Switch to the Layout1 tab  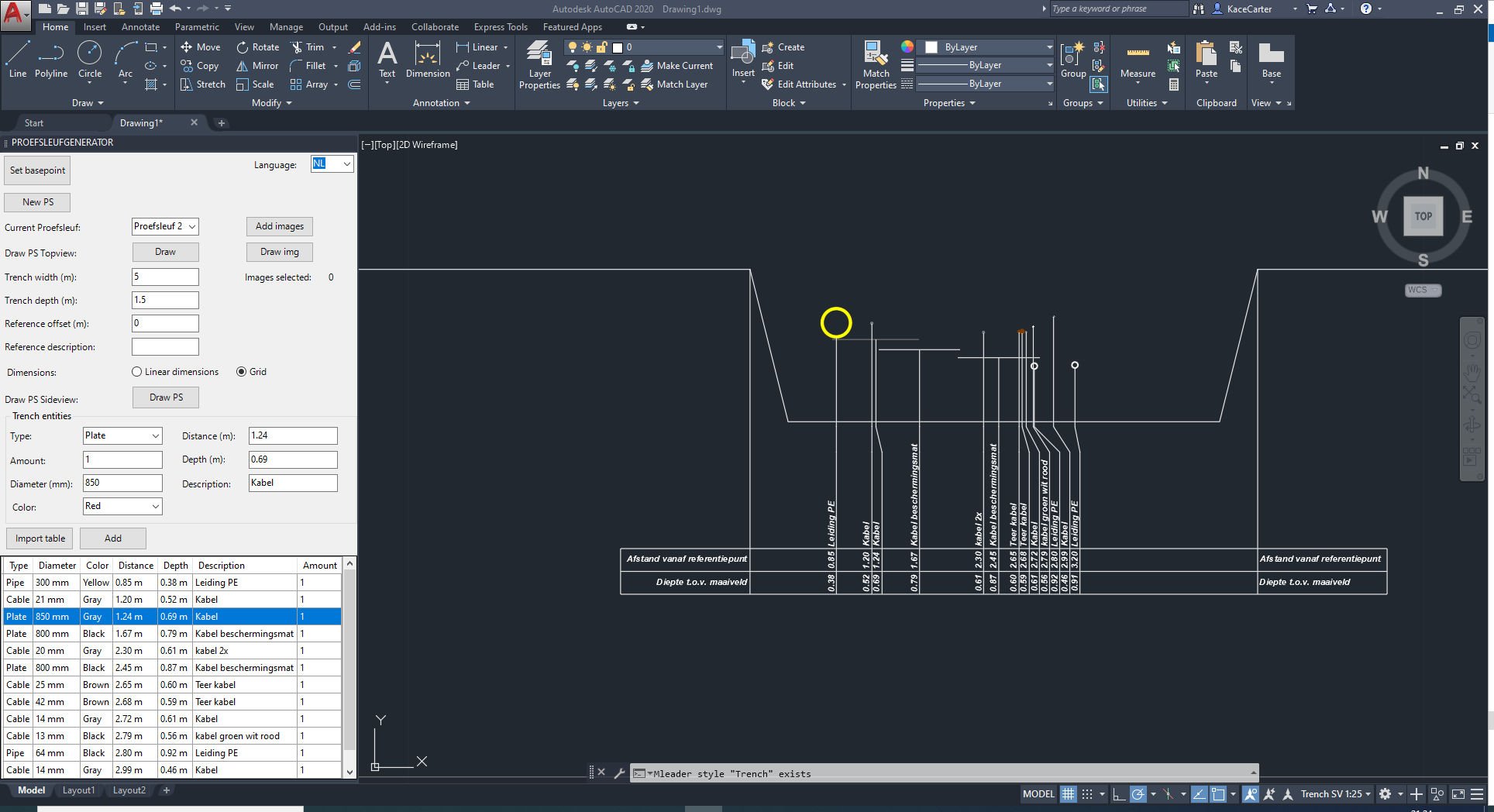pyautogui.click(x=78, y=790)
